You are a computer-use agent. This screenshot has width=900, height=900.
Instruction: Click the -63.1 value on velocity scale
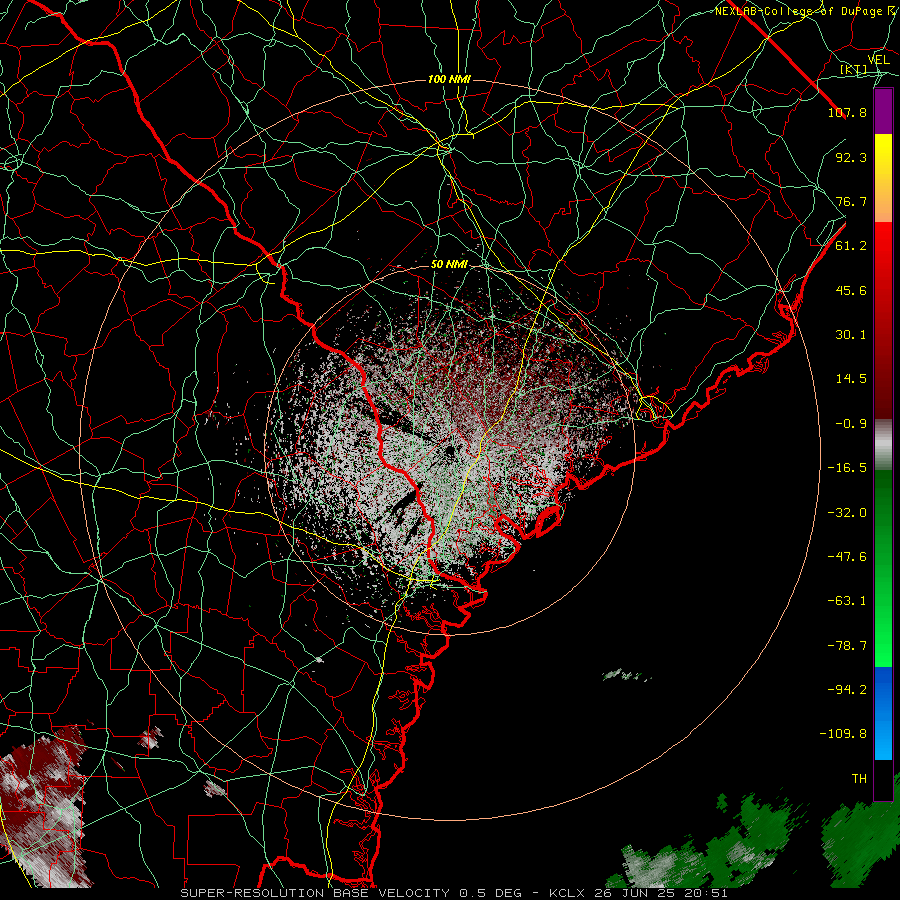click(847, 601)
